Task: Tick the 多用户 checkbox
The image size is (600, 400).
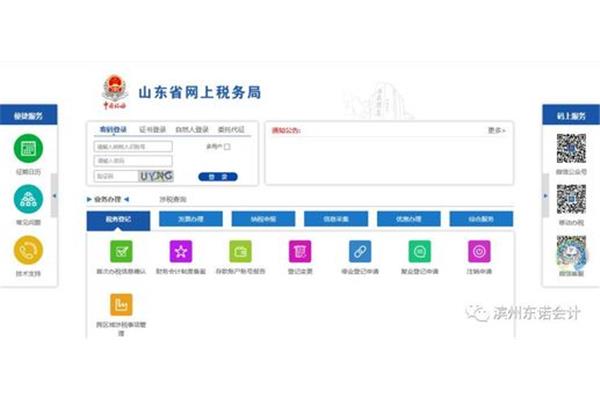Action: 227,147
